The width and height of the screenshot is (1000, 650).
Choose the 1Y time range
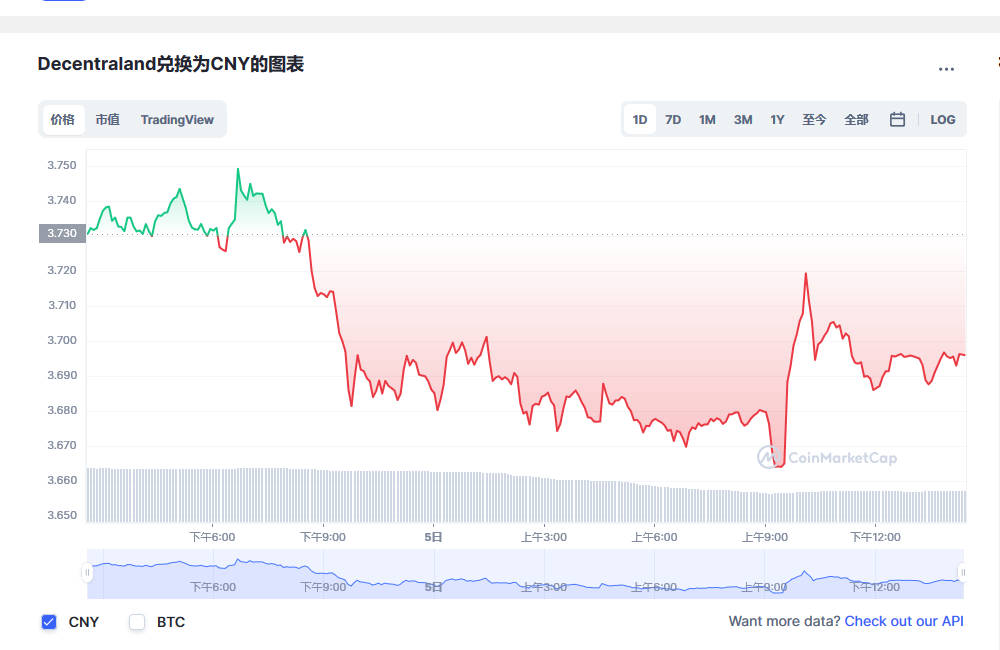point(777,119)
